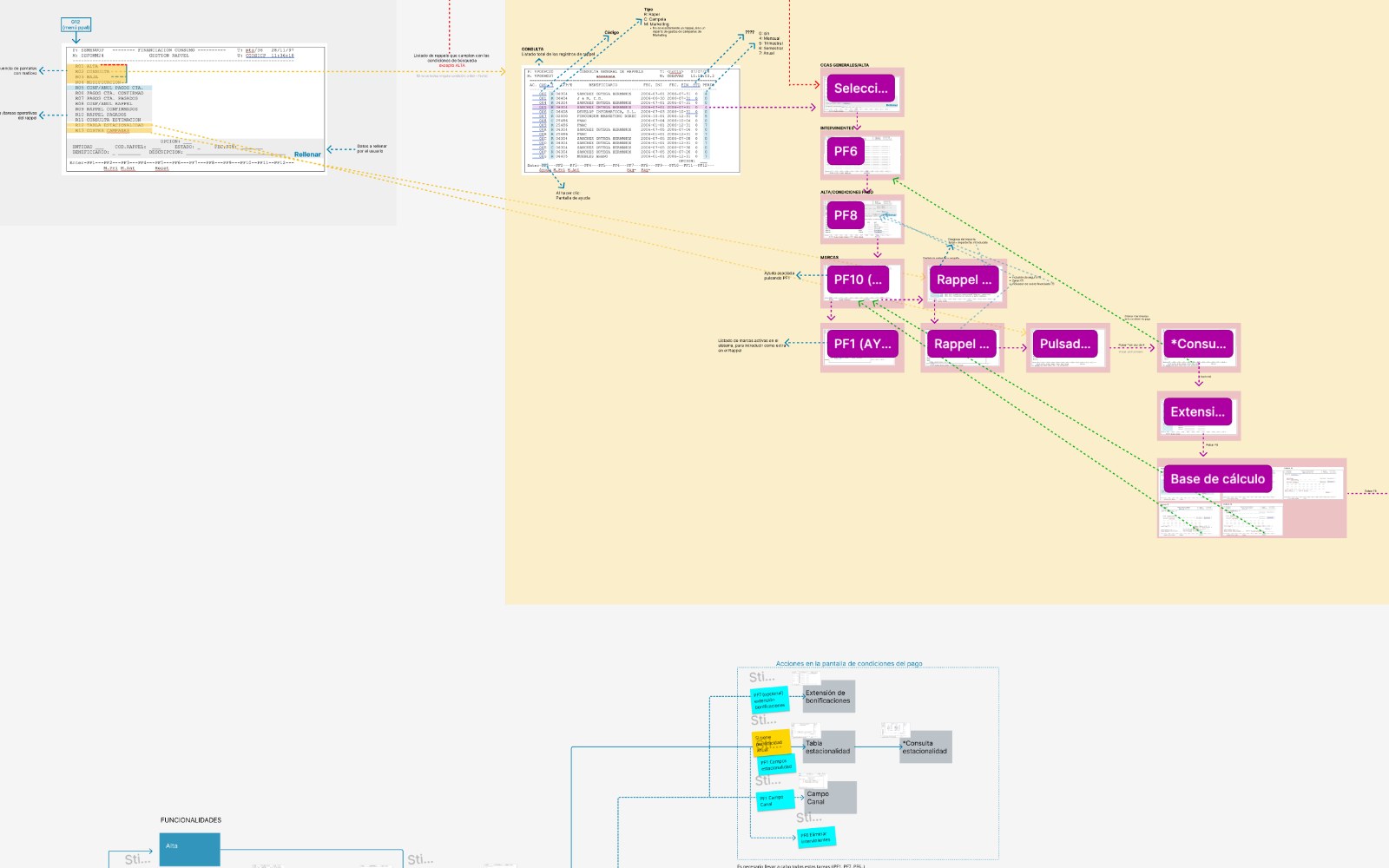Select the purple 'Extensi...' section label

point(1197,411)
